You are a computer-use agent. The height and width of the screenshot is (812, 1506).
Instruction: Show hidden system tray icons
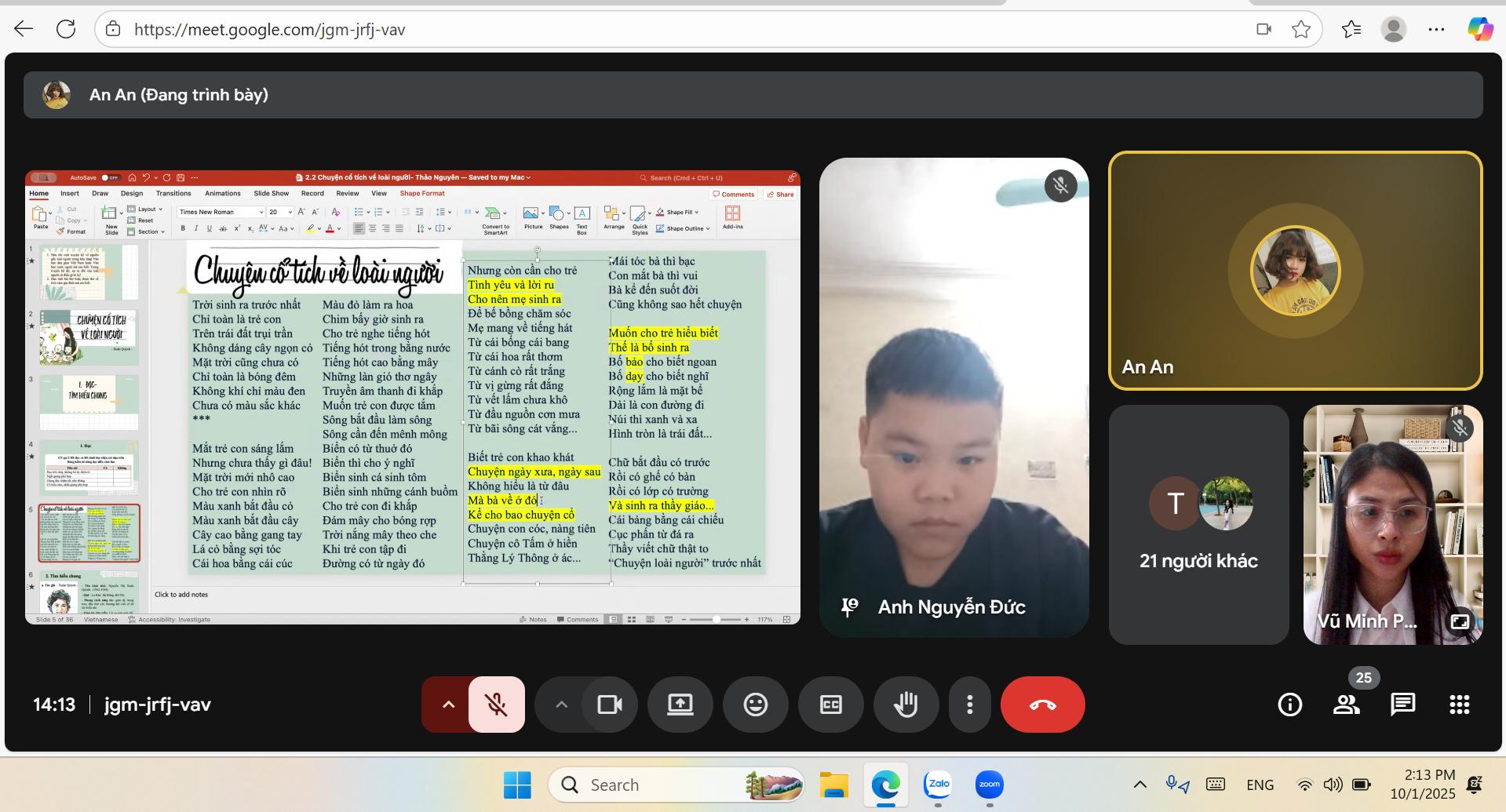pos(1140,785)
